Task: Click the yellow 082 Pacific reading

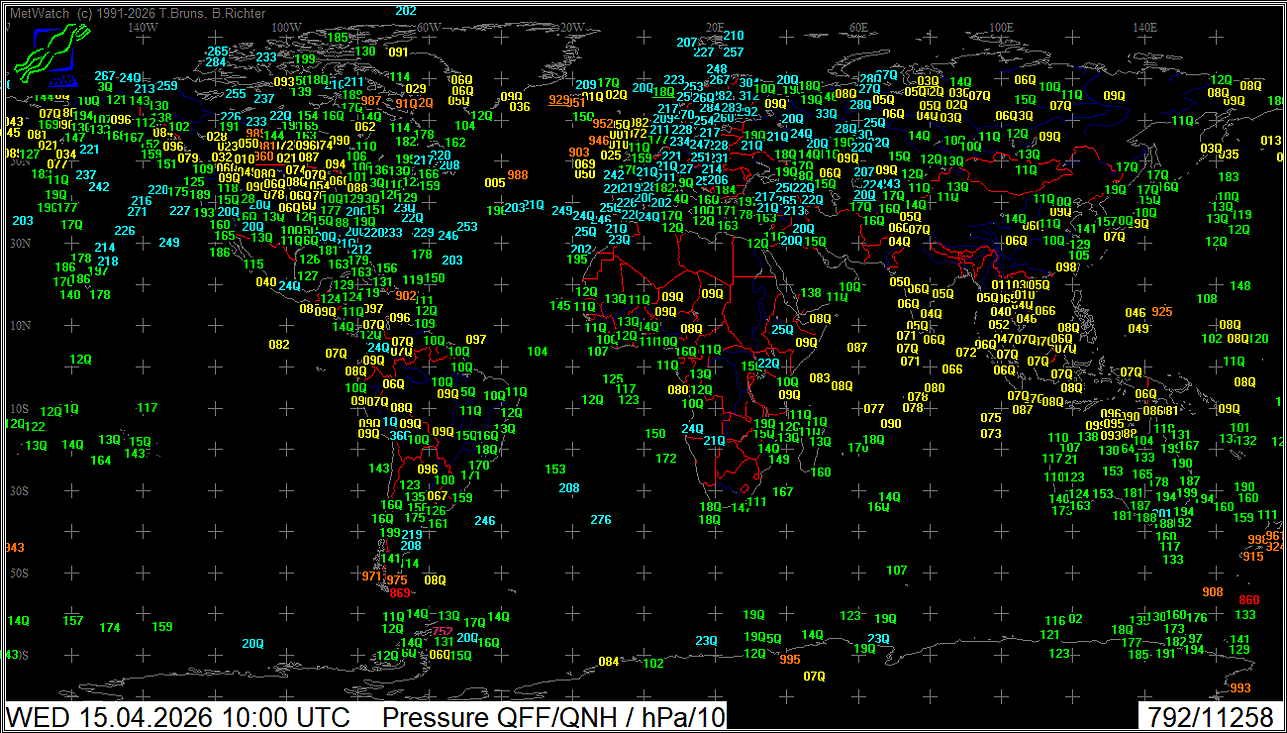Action: pos(279,345)
